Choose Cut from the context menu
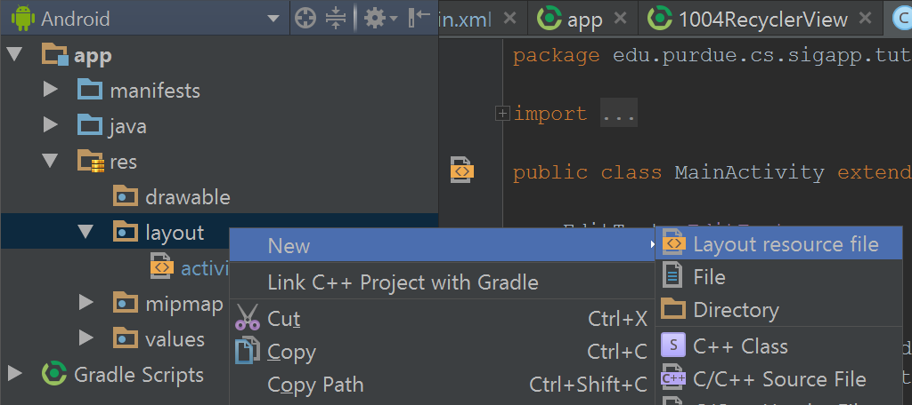 (x=442, y=319)
